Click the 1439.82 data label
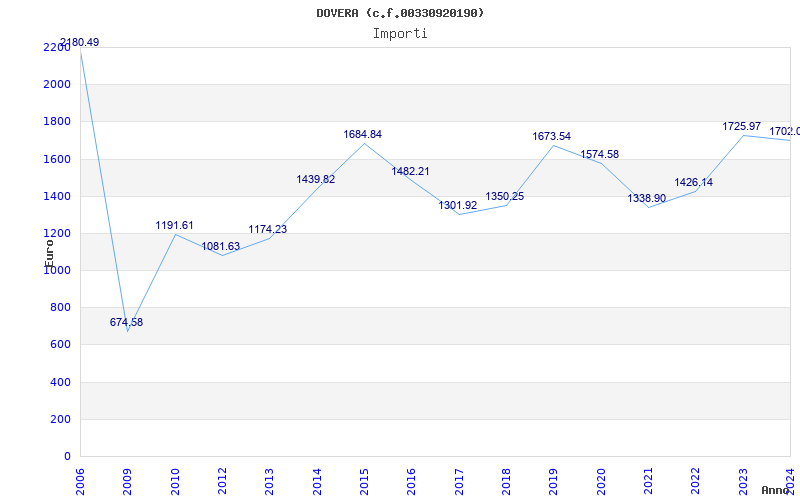The width and height of the screenshot is (800, 500). [x=316, y=180]
